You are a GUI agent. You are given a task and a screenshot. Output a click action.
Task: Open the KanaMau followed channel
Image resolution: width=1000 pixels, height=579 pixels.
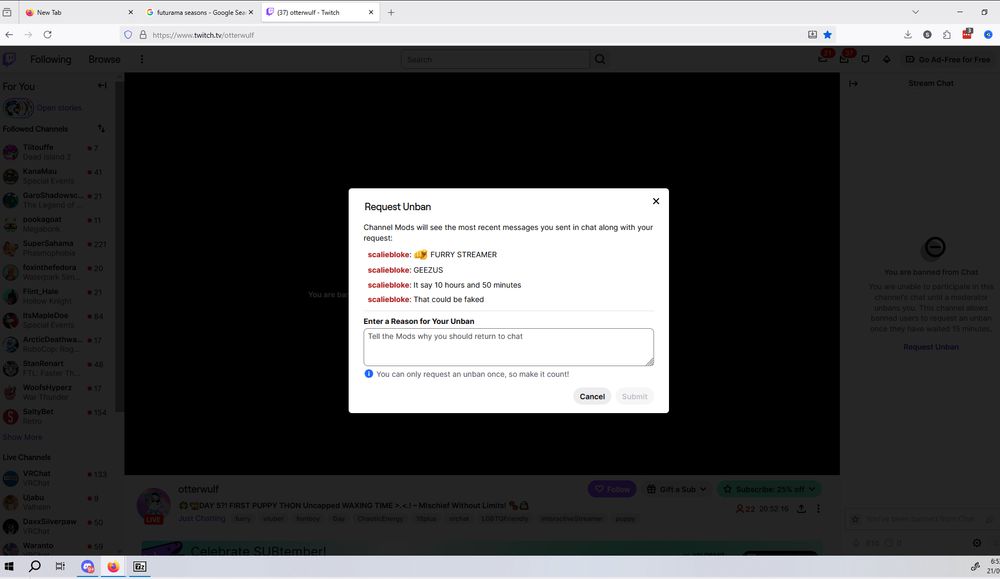point(57,176)
